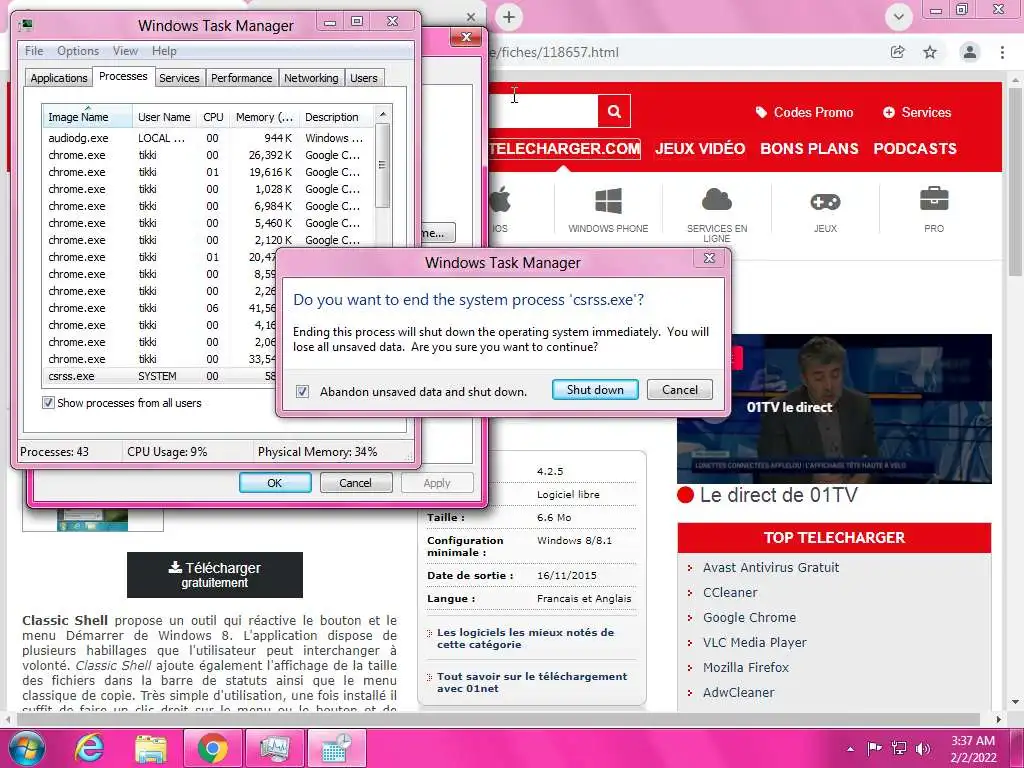This screenshot has width=1024, height=768.
Task: Sort processes by Image Name column
Action: click(87, 116)
